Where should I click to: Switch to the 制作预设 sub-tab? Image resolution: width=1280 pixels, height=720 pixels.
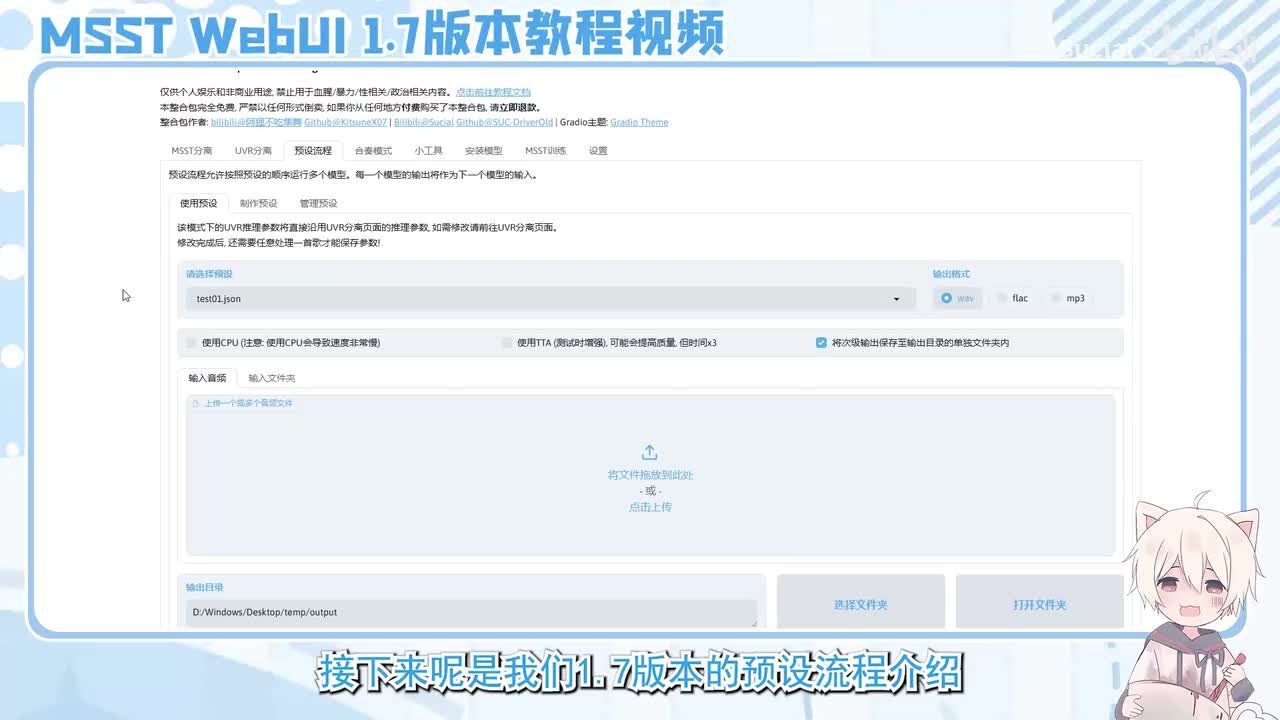pos(259,203)
